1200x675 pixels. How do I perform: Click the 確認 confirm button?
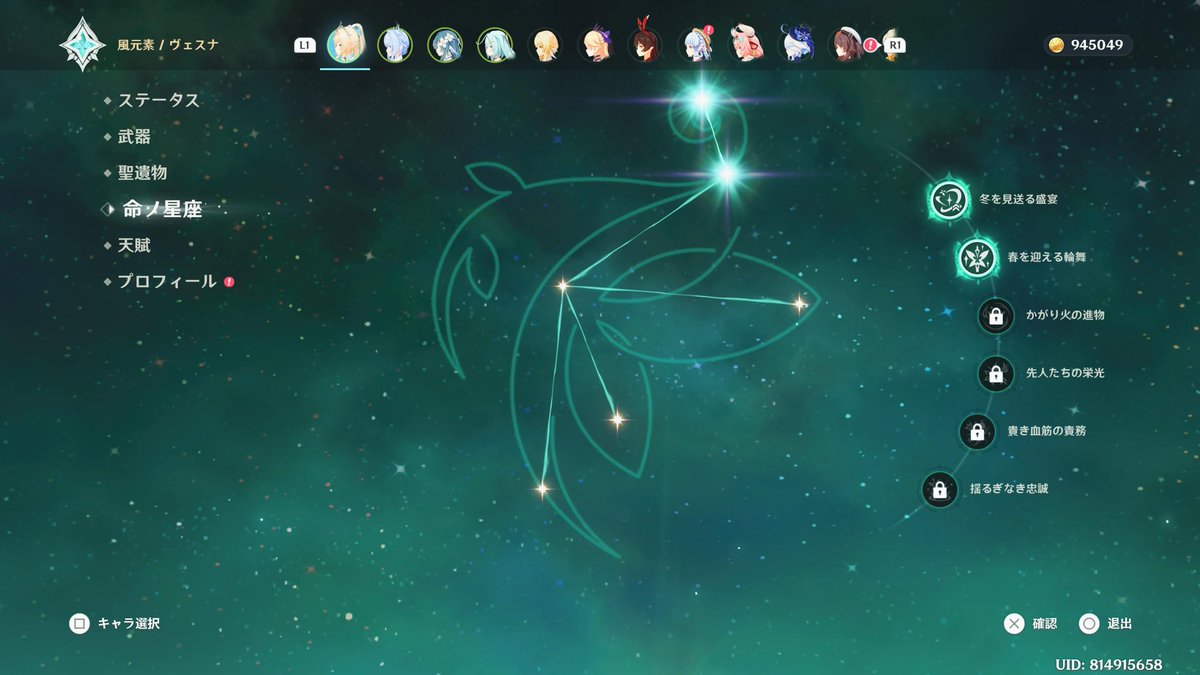[x=1030, y=624]
